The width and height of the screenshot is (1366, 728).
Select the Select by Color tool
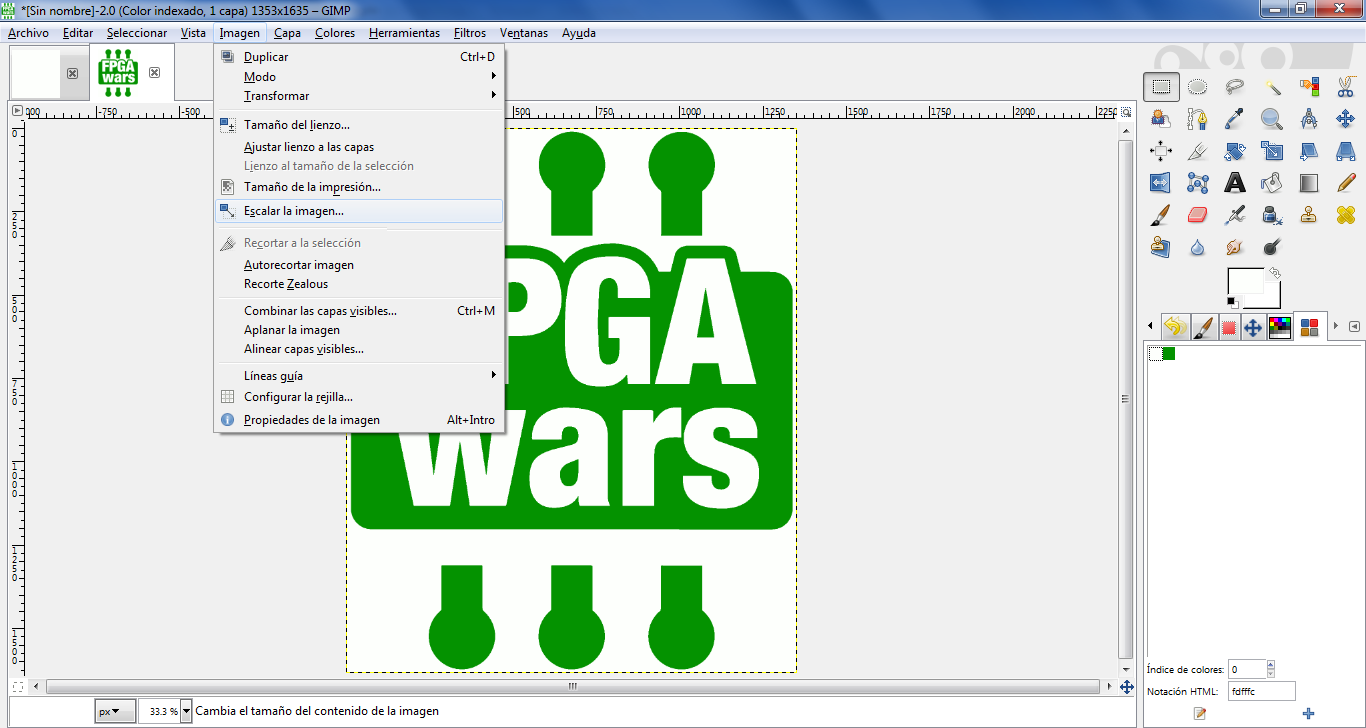tap(1309, 87)
